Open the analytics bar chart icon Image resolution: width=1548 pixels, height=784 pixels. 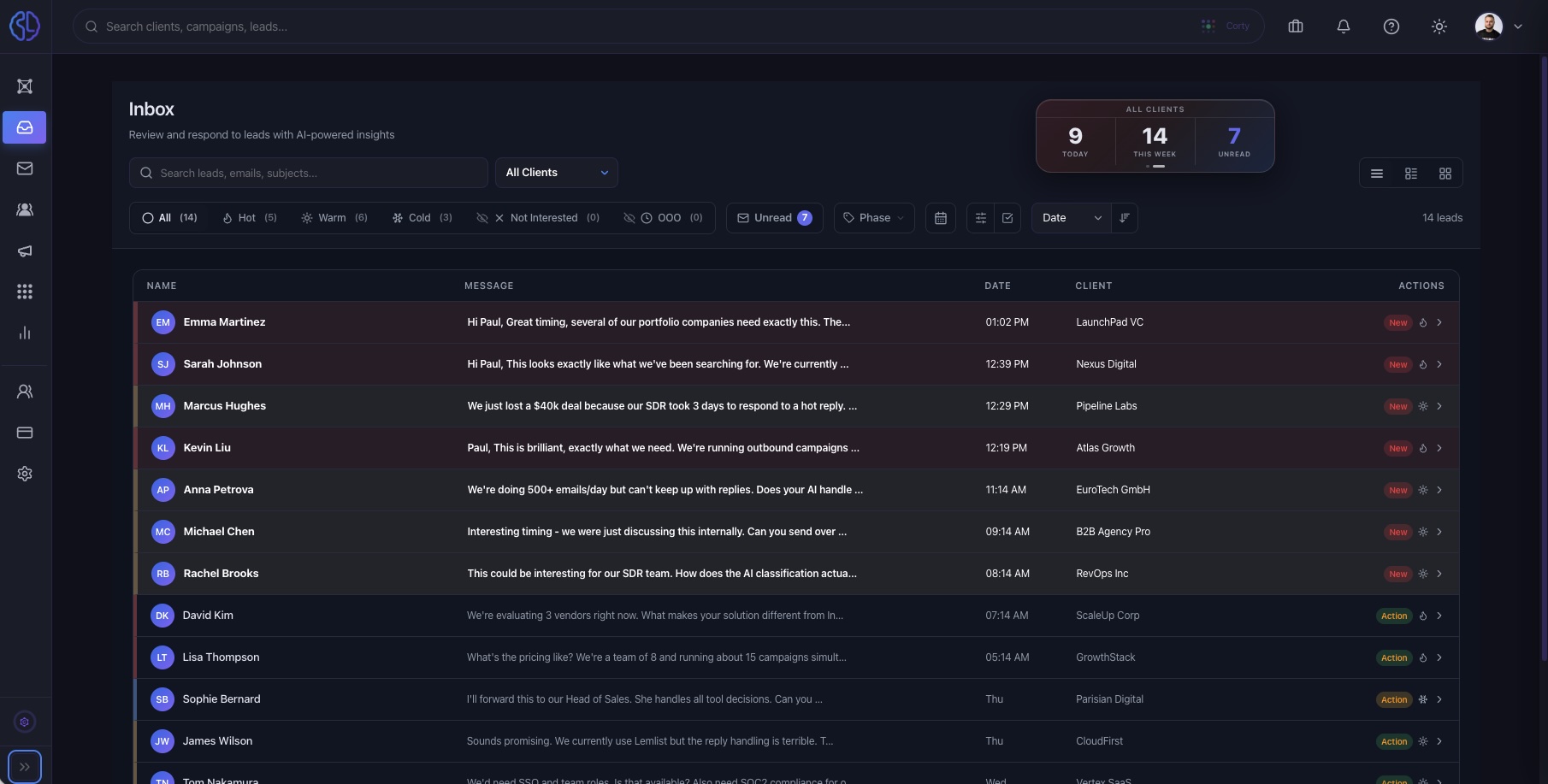[x=25, y=333]
